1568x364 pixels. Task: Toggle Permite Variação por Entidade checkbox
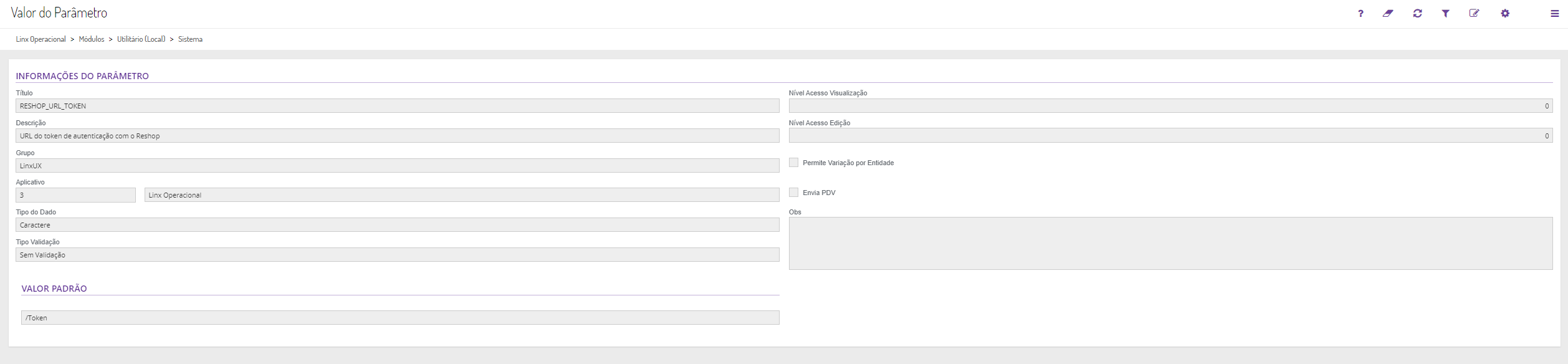793,163
